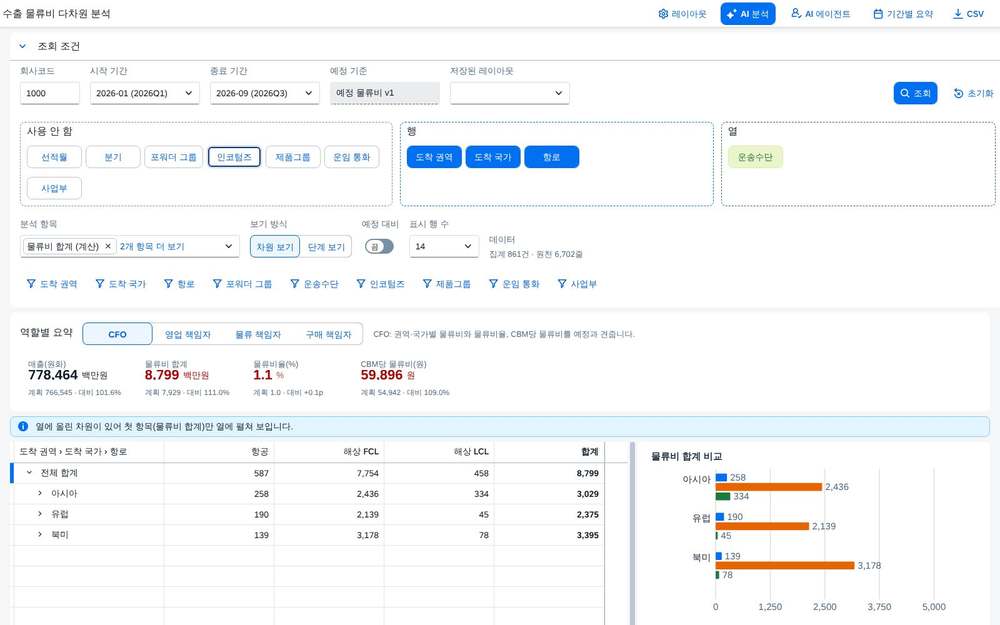Open the 운송수단 funnel filter
This screenshot has width=1000, height=625.
[314, 284]
